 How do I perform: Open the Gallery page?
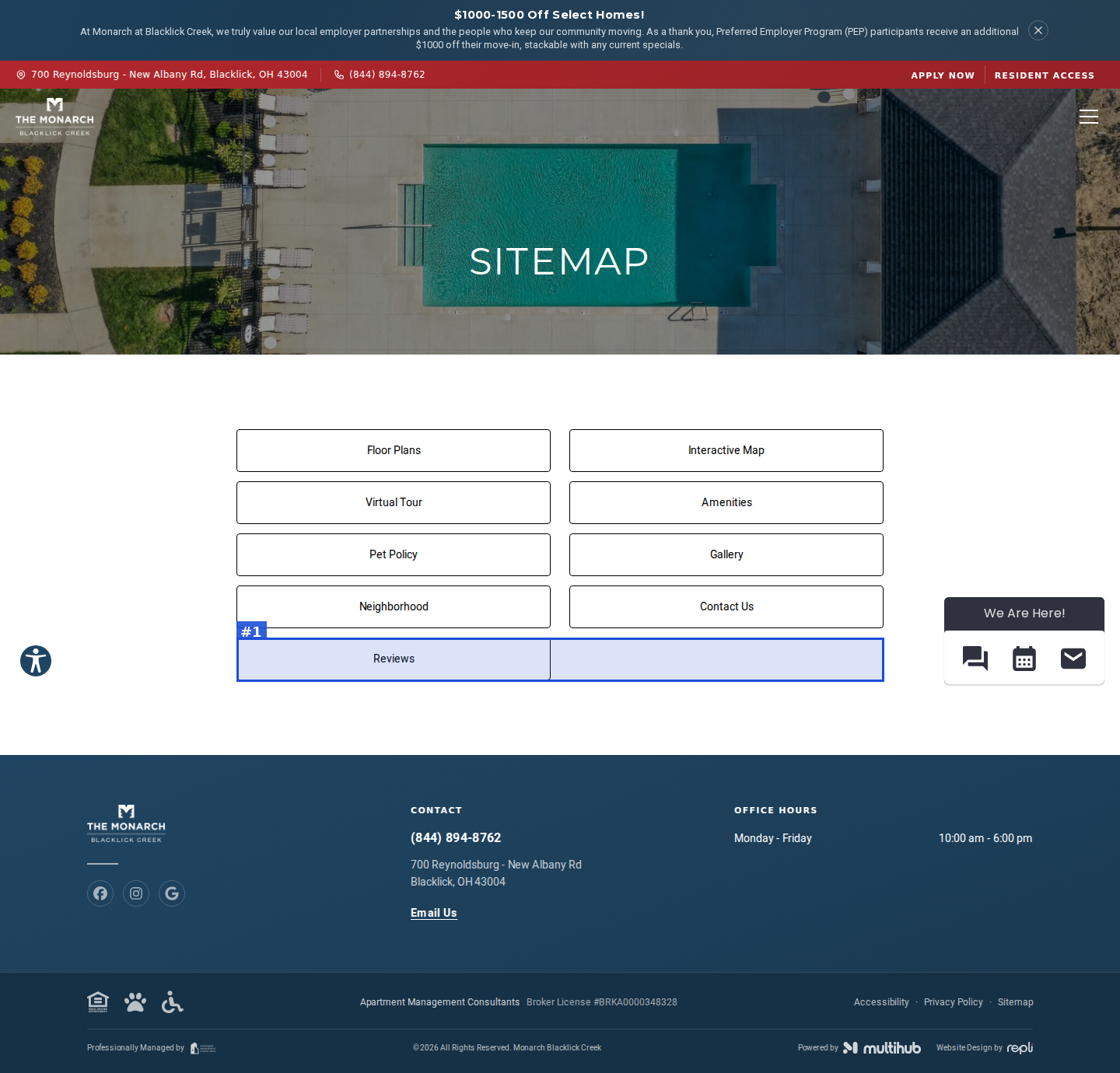(x=726, y=554)
